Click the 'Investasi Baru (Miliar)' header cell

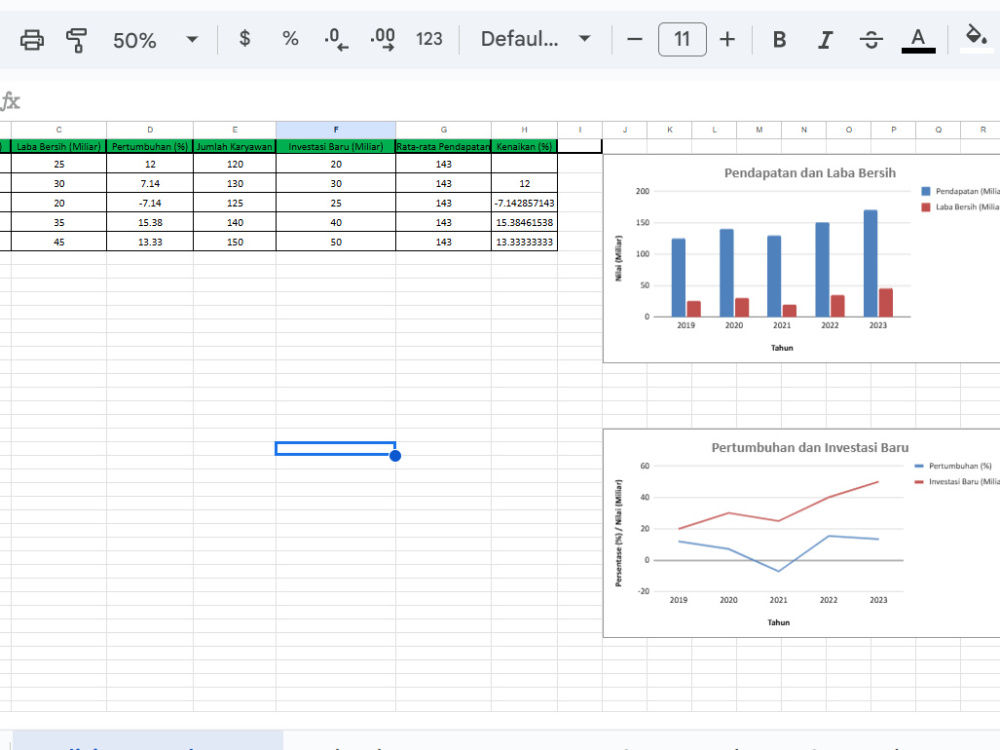click(x=336, y=147)
